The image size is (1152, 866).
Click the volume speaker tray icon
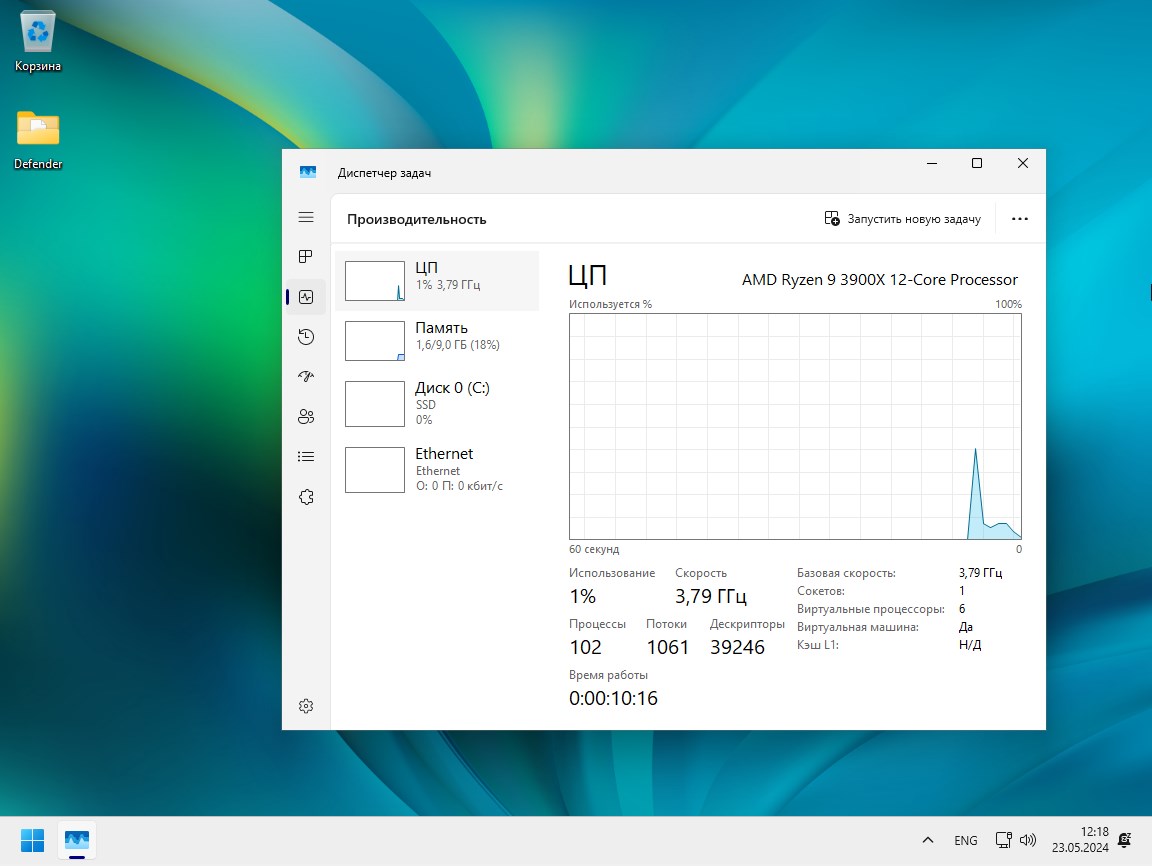pos(1028,840)
